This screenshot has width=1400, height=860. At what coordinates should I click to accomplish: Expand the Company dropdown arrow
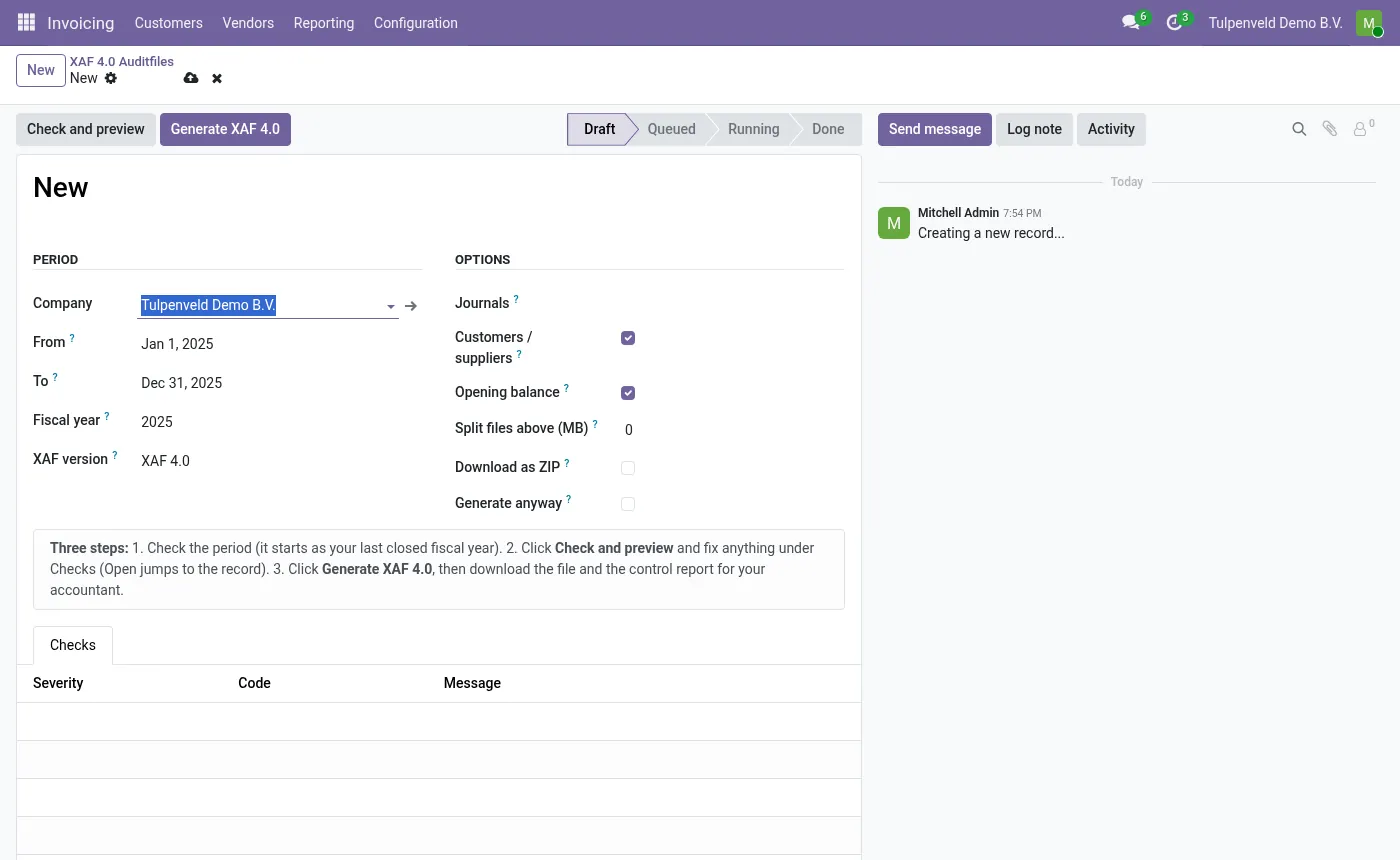click(x=391, y=307)
